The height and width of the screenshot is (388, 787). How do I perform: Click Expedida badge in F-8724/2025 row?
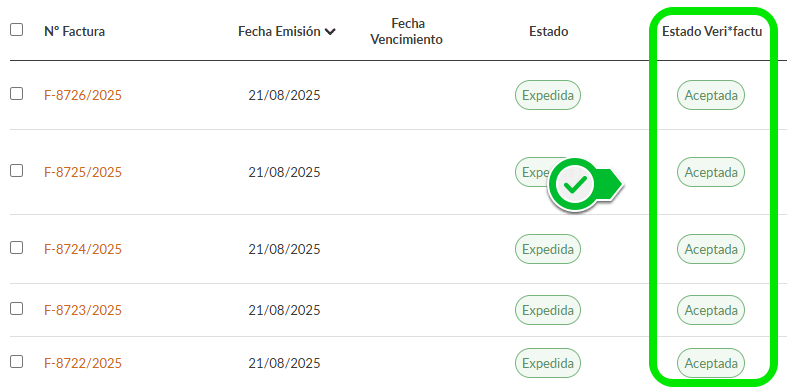(548, 249)
